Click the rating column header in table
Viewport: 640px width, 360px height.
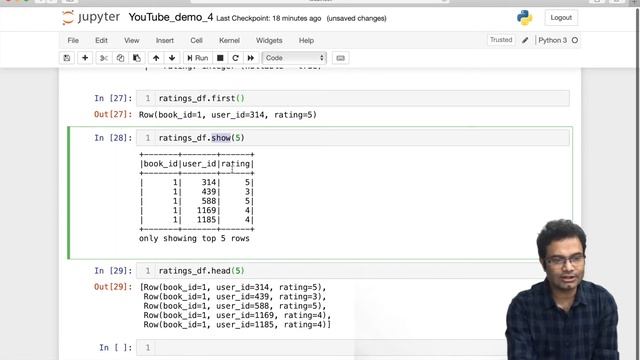point(236,164)
